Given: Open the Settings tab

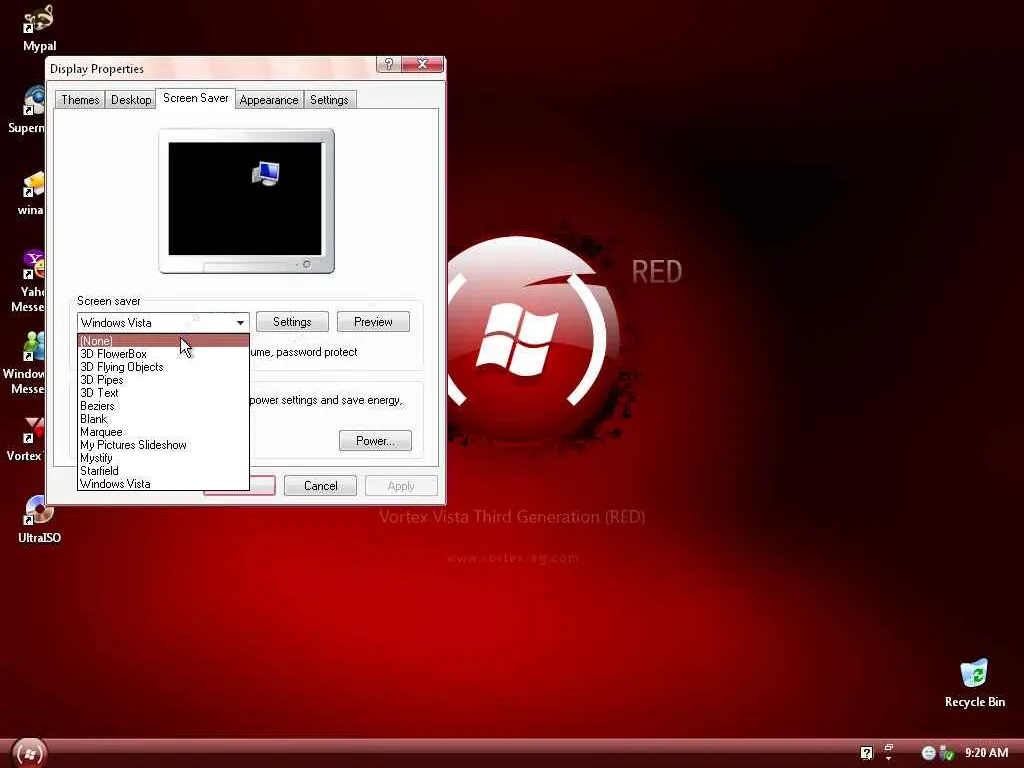Looking at the screenshot, I should tap(329, 99).
